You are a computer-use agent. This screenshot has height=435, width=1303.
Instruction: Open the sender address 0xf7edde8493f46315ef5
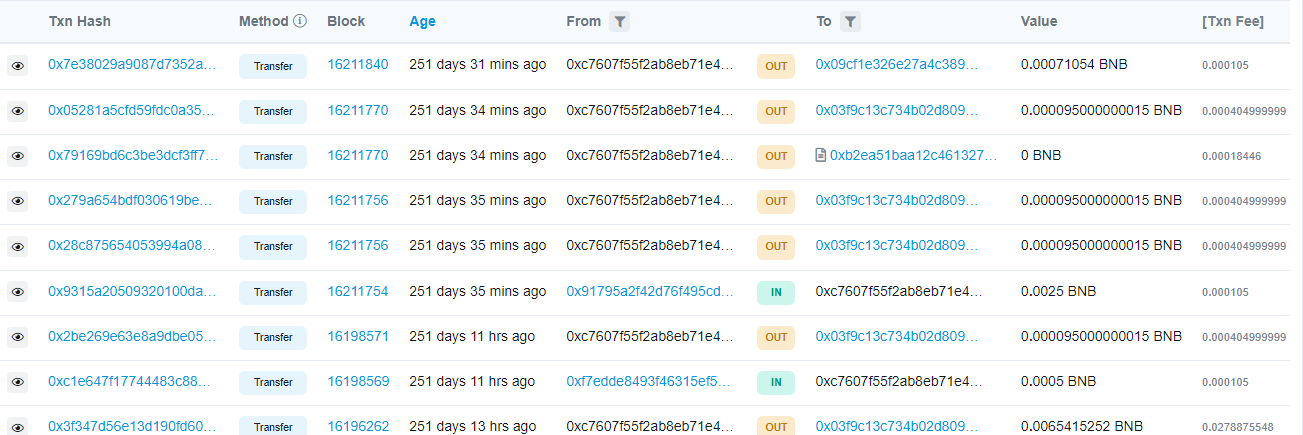pyautogui.click(x=650, y=381)
